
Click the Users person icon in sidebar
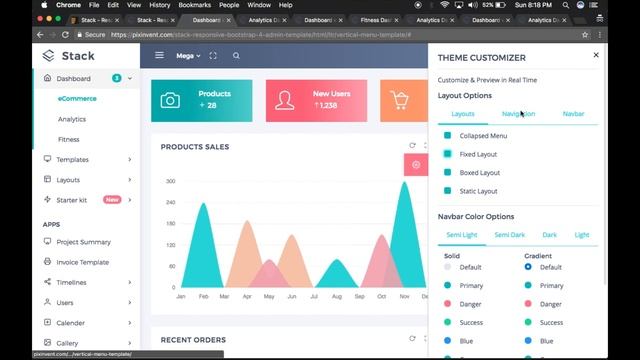coord(47,302)
